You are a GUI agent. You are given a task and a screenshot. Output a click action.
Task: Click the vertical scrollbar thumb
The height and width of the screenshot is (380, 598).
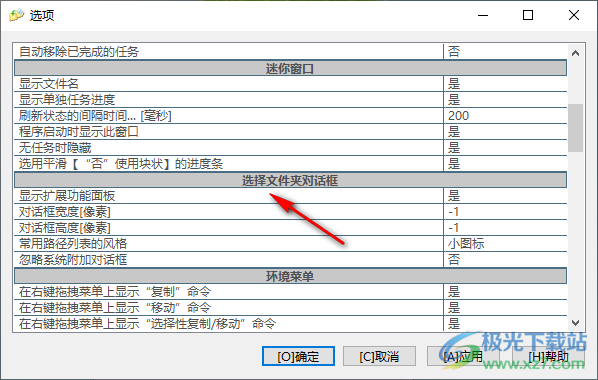coord(575,128)
